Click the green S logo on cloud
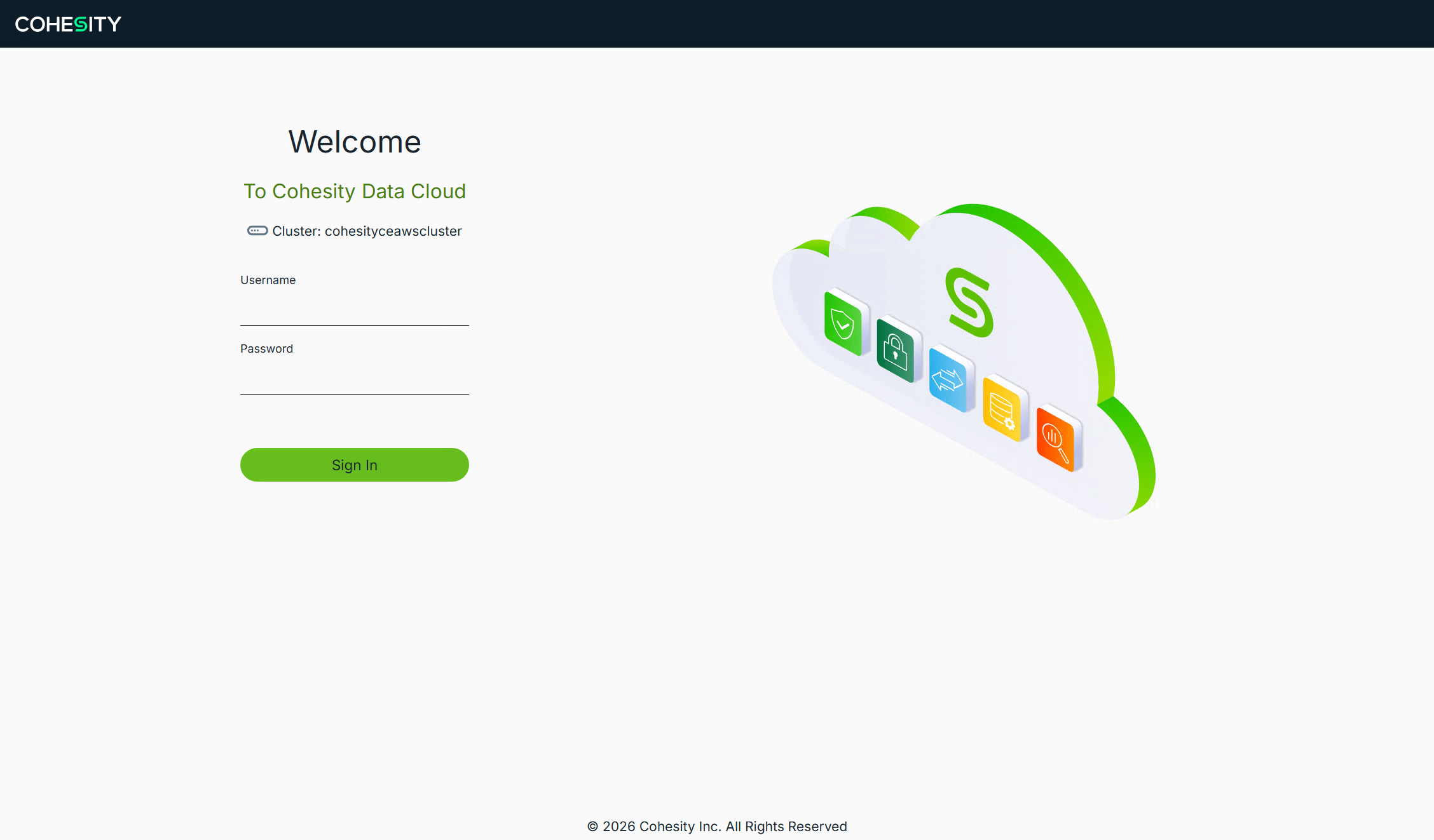The image size is (1434, 840). (969, 302)
